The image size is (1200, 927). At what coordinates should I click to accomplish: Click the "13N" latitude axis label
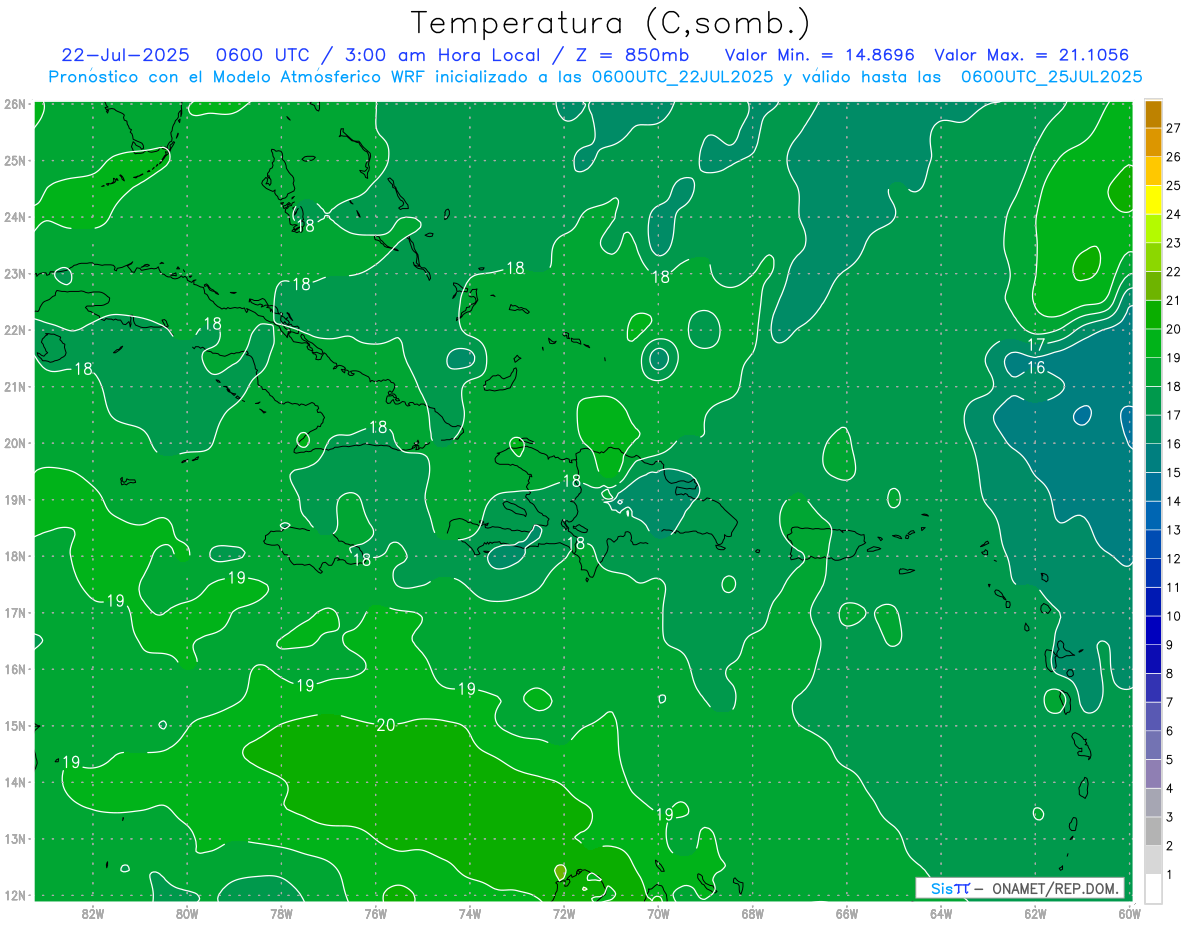click(14, 838)
